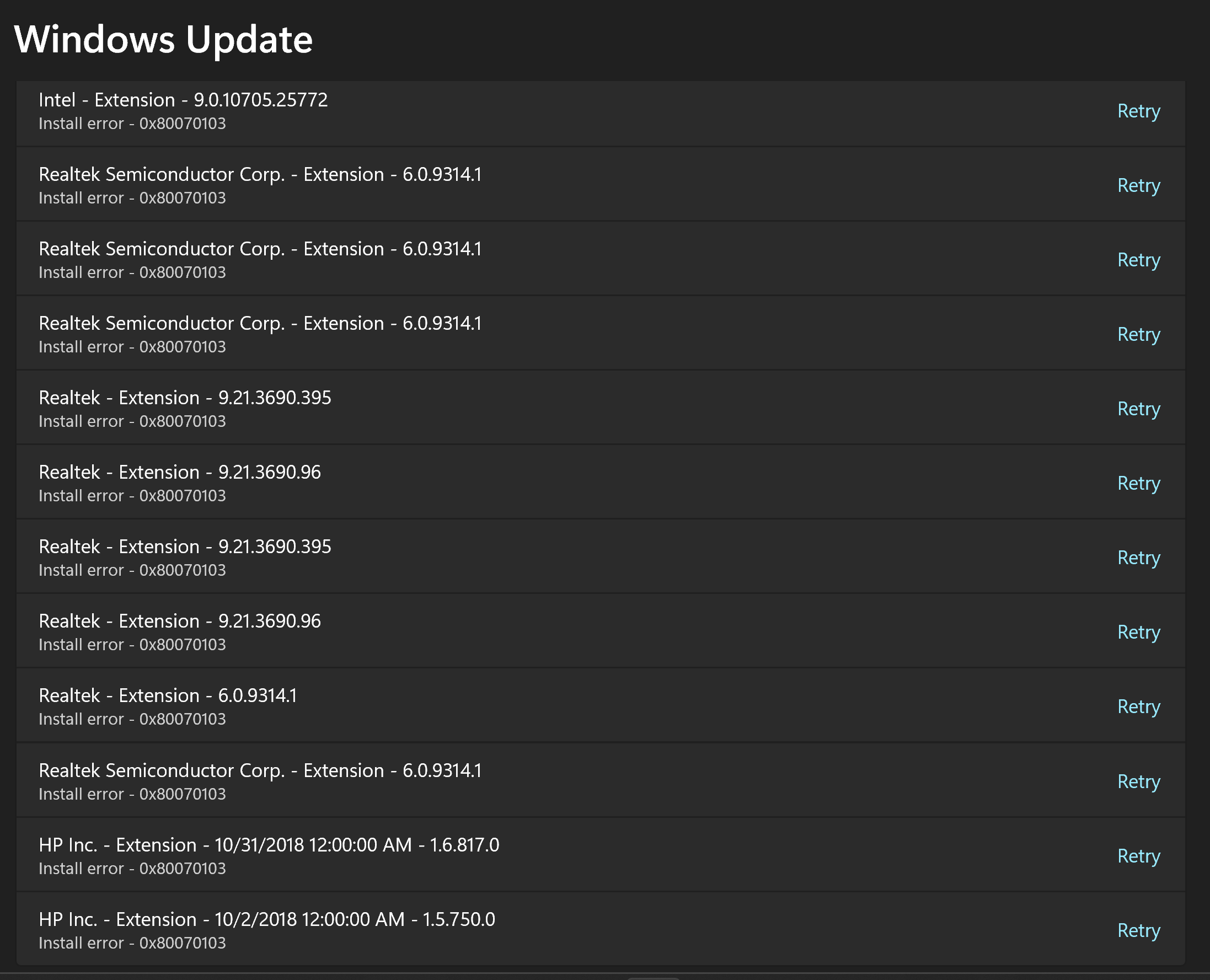The height and width of the screenshot is (980, 1210).
Task: Select the HP Inc. 10/31/2018 update entry title
Action: [x=269, y=845]
